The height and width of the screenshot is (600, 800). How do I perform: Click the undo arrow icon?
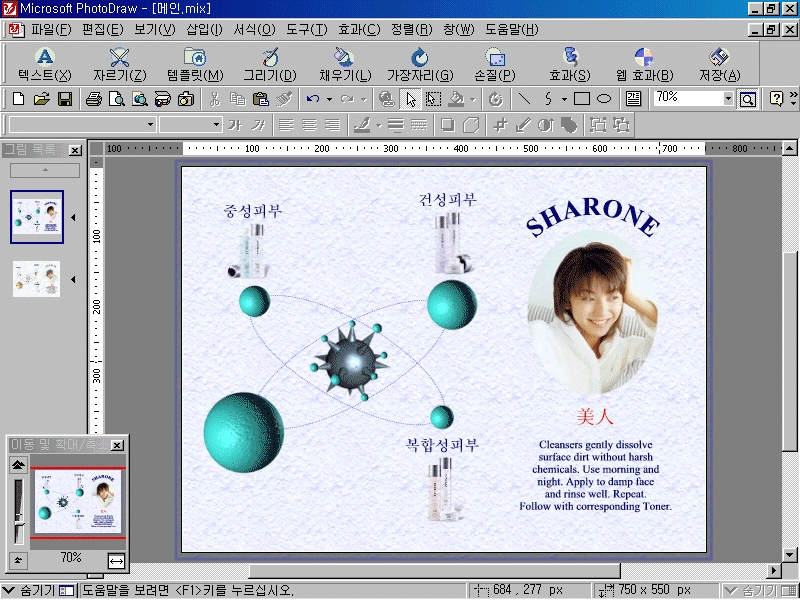pyautogui.click(x=313, y=99)
